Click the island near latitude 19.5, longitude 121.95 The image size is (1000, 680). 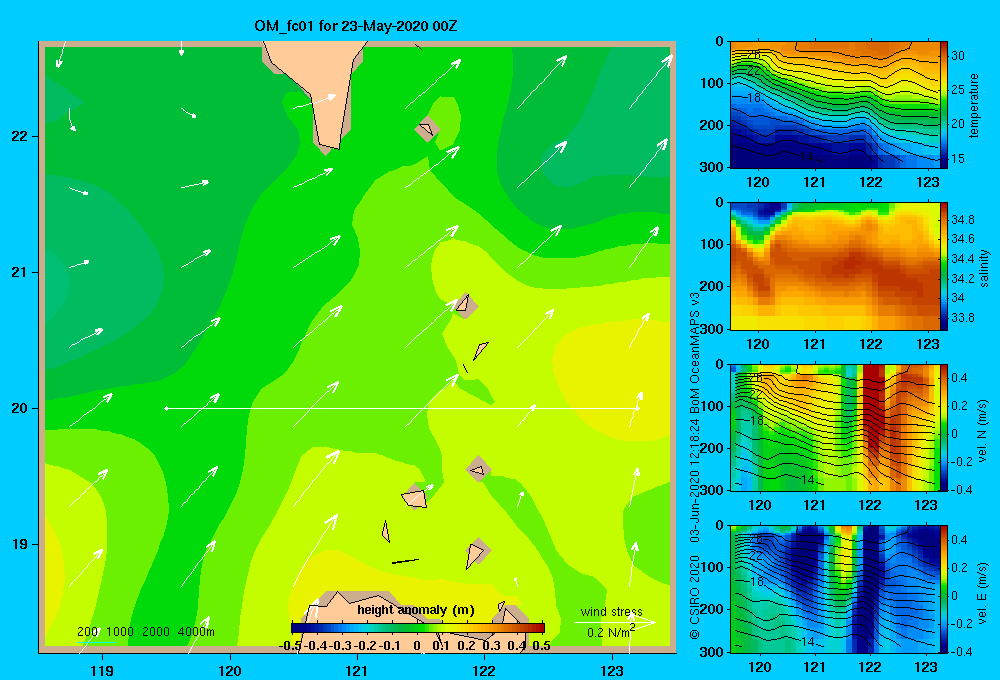point(478,470)
